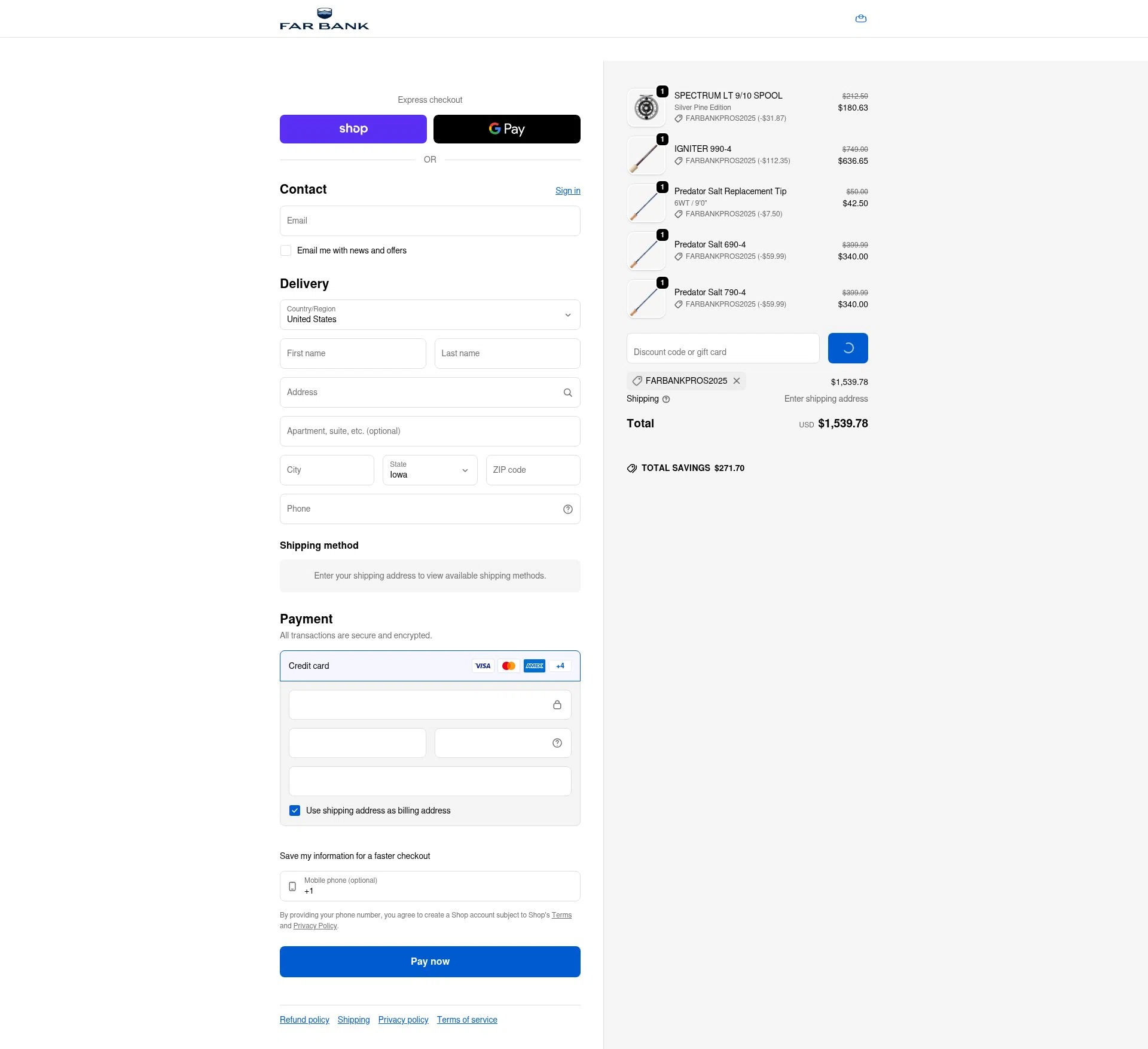
Task: Focus the card security code field
Action: pyautogui.click(x=503, y=743)
